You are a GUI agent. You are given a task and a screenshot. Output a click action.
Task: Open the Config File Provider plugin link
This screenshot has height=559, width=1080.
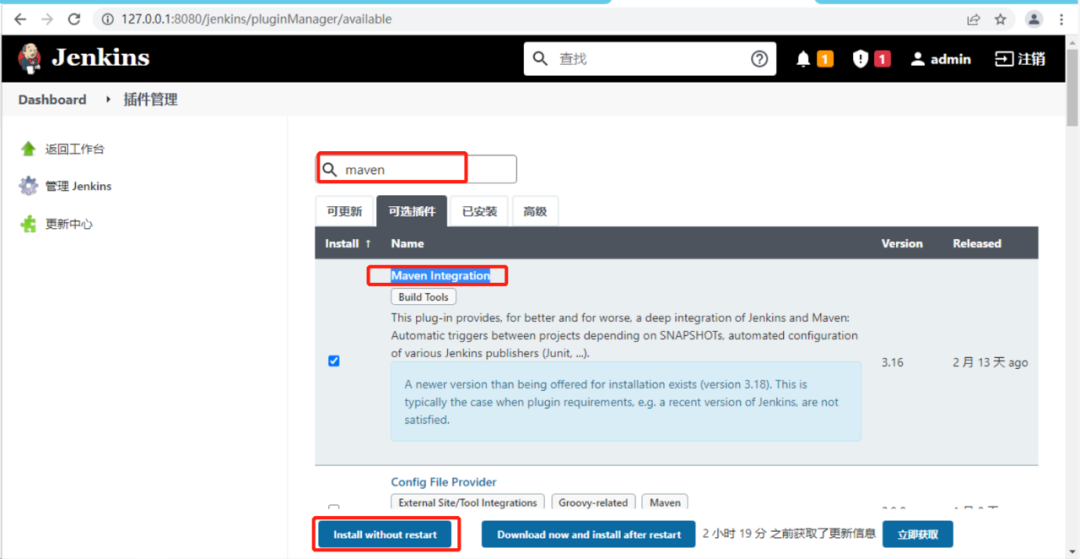(x=444, y=482)
